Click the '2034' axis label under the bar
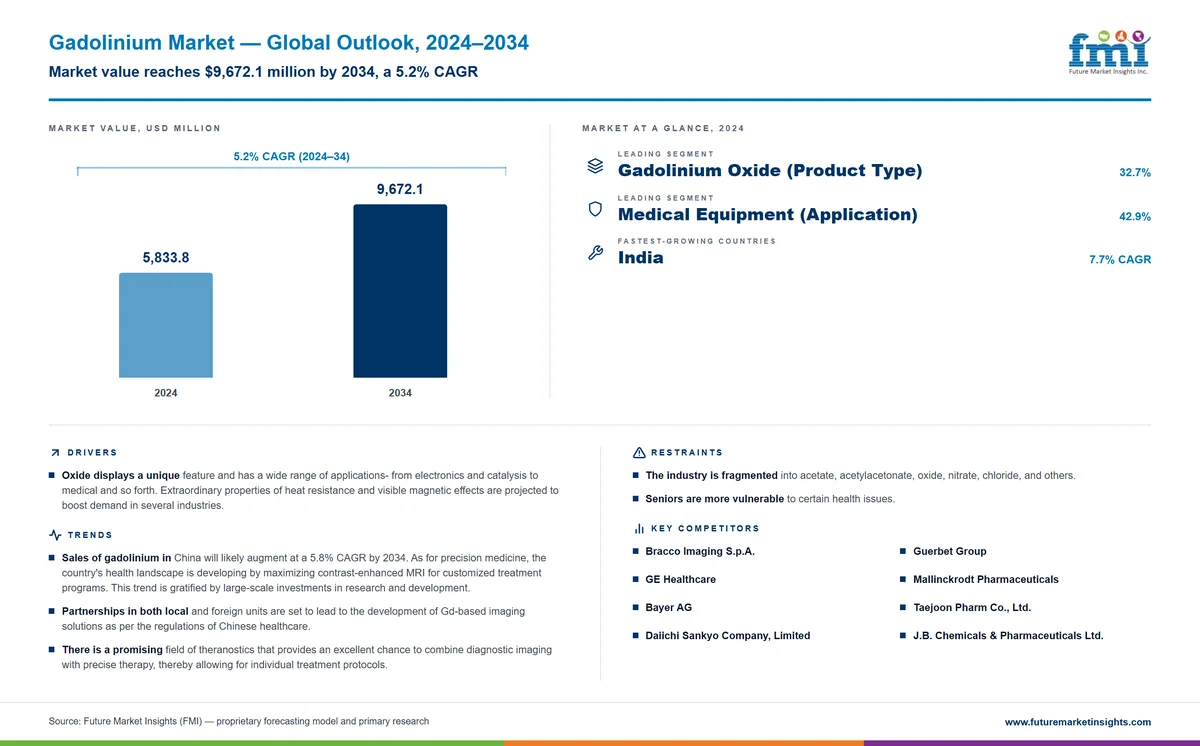The width and height of the screenshot is (1200, 746). tap(400, 393)
